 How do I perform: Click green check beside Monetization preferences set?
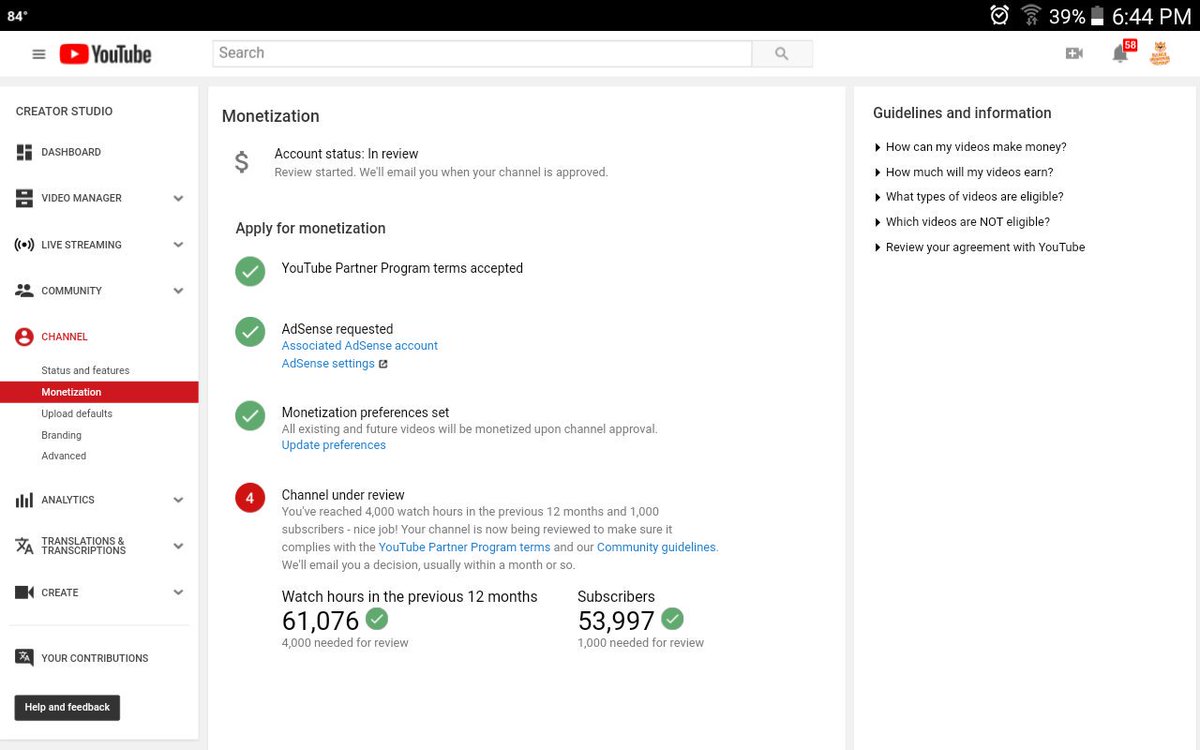[250, 415]
